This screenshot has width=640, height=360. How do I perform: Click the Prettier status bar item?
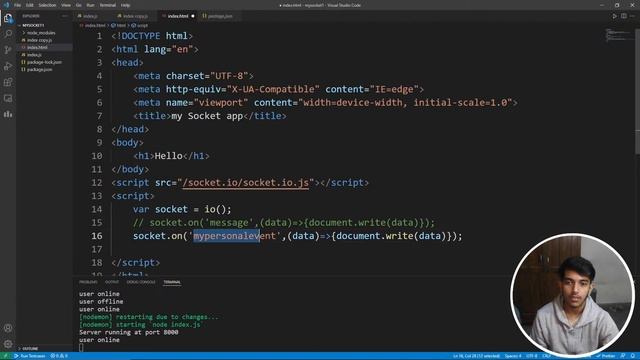605,356
